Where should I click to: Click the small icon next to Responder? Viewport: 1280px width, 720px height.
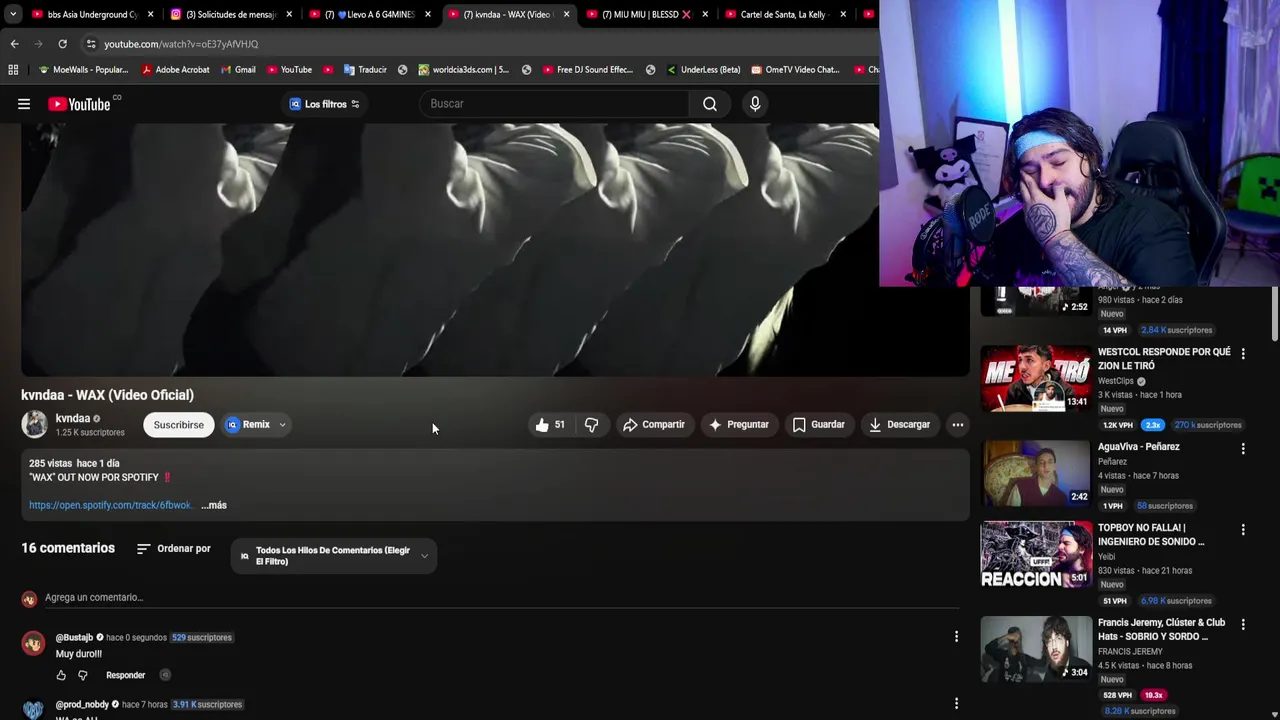click(x=165, y=676)
